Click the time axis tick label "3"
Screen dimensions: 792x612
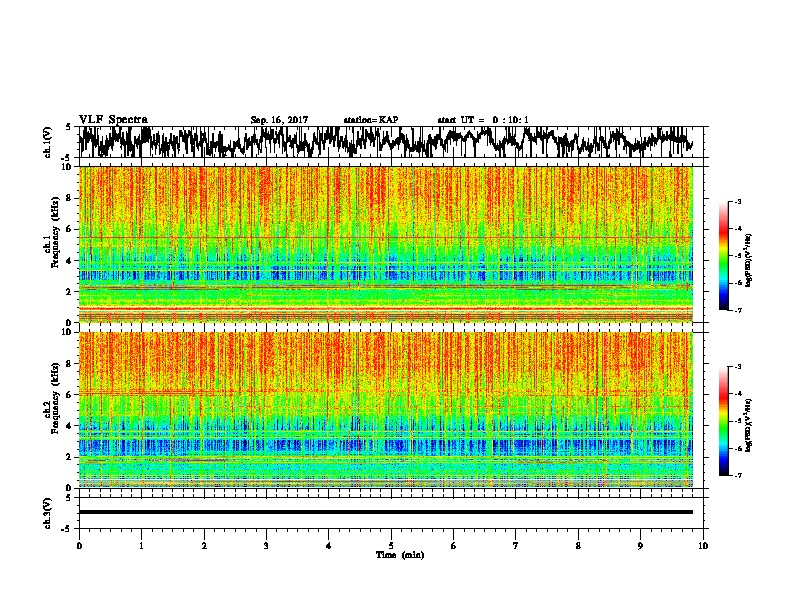266,546
